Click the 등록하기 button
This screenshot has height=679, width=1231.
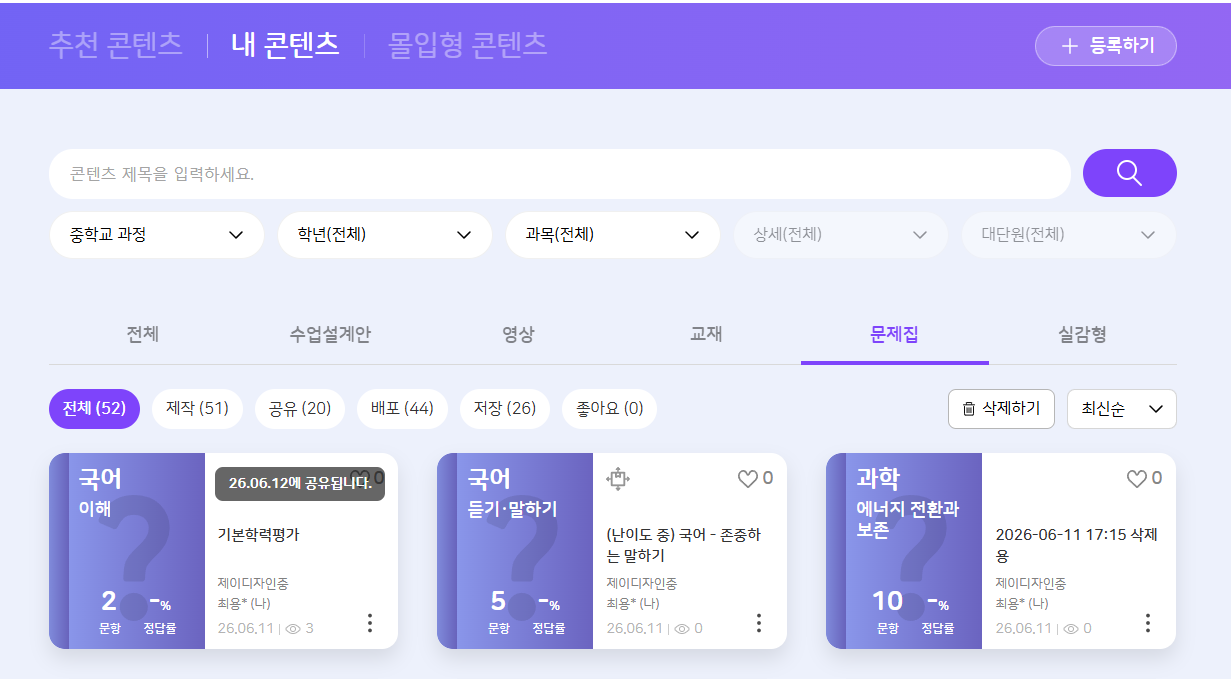click(x=1106, y=46)
